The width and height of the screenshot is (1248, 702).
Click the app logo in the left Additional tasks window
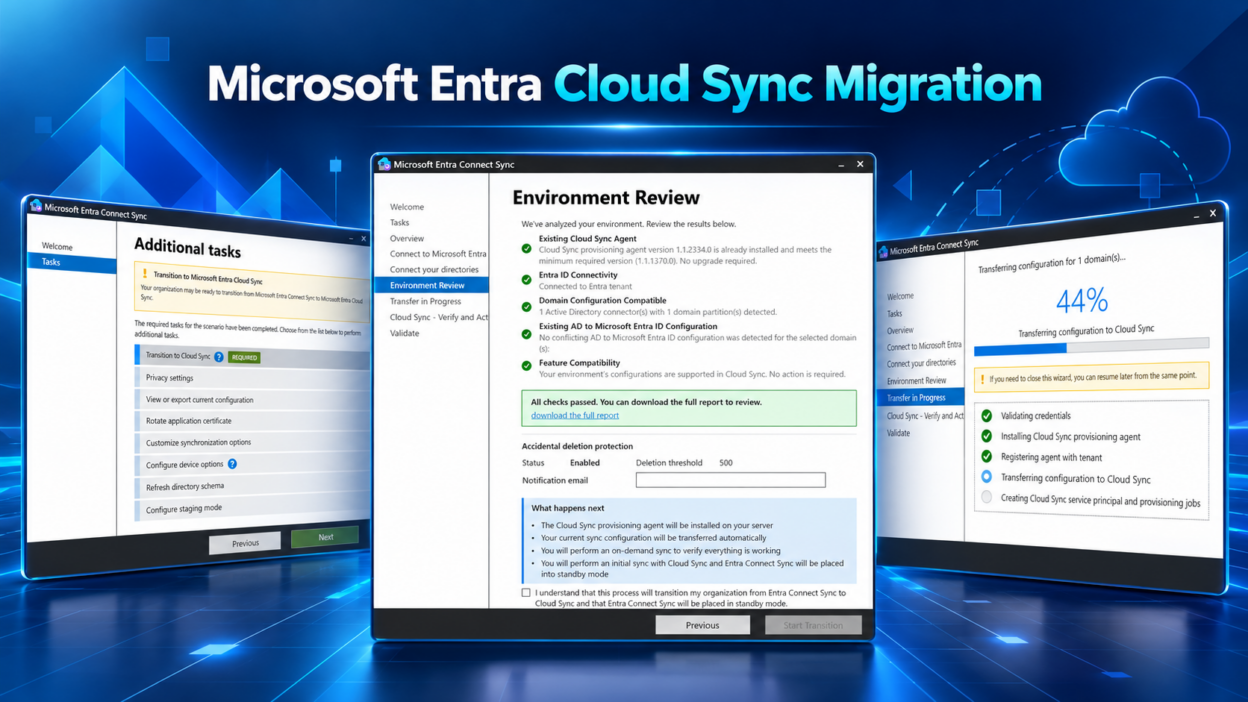point(36,206)
